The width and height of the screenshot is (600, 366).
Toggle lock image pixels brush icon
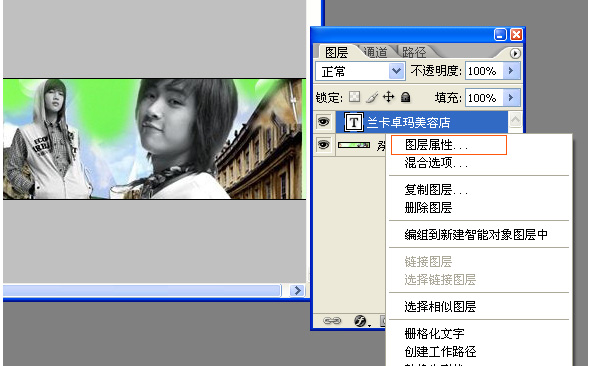[x=371, y=97]
